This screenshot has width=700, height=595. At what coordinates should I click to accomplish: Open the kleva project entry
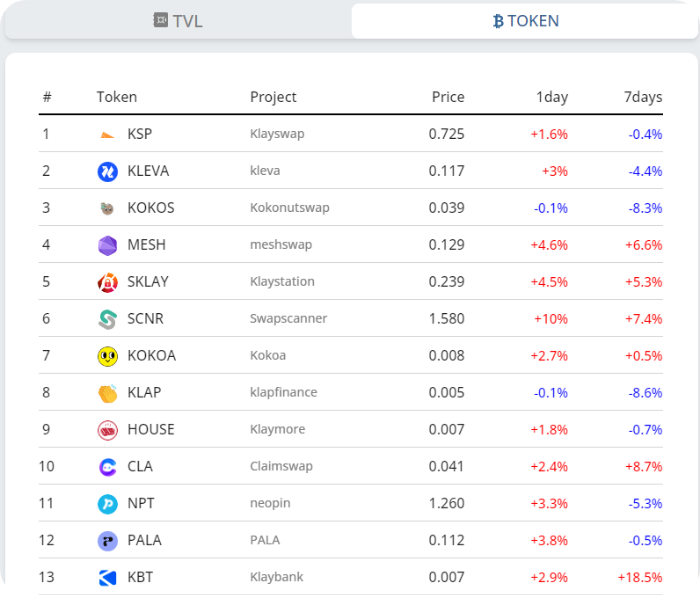[265, 171]
